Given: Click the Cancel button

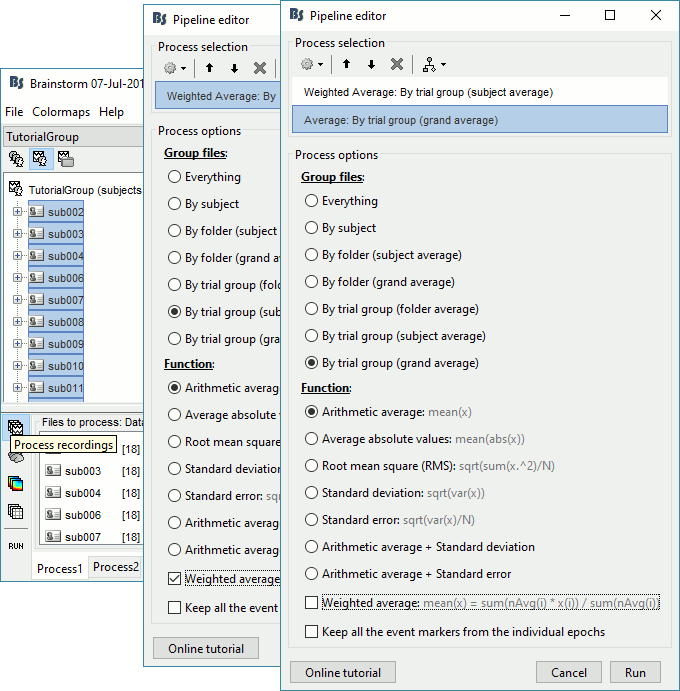Looking at the screenshot, I should tap(568, 672).
